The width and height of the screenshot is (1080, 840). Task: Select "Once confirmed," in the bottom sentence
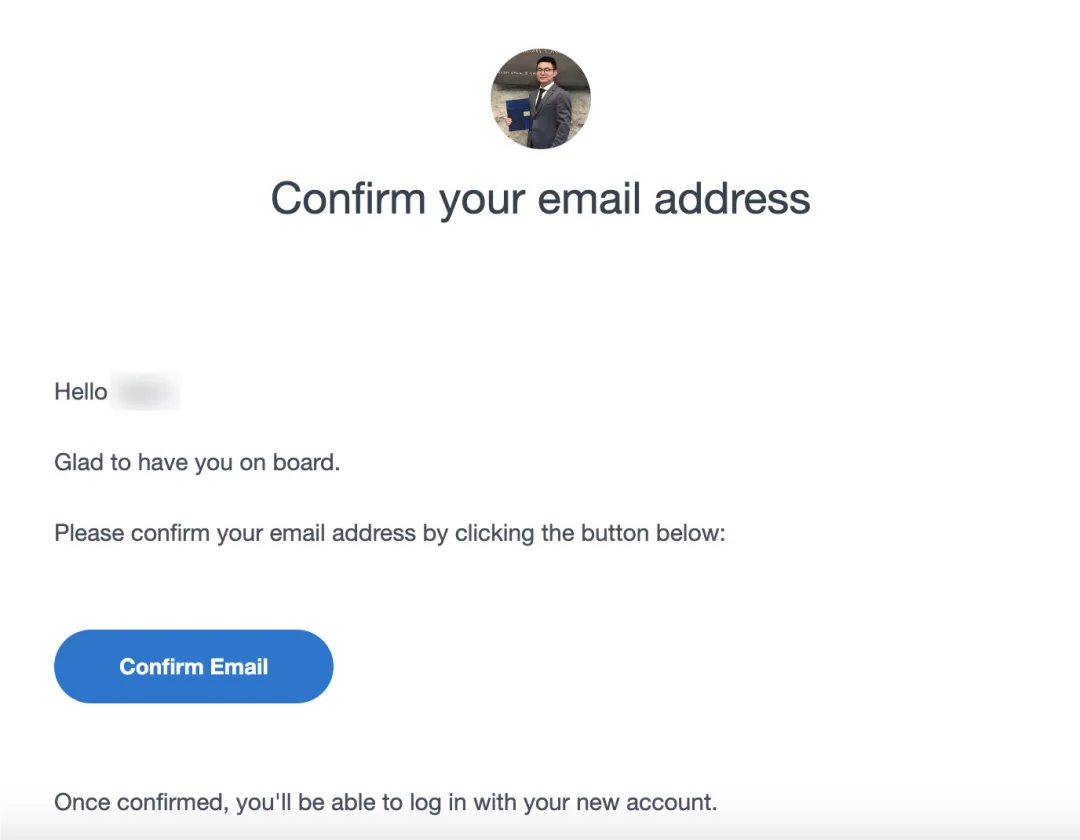point(141,802)
